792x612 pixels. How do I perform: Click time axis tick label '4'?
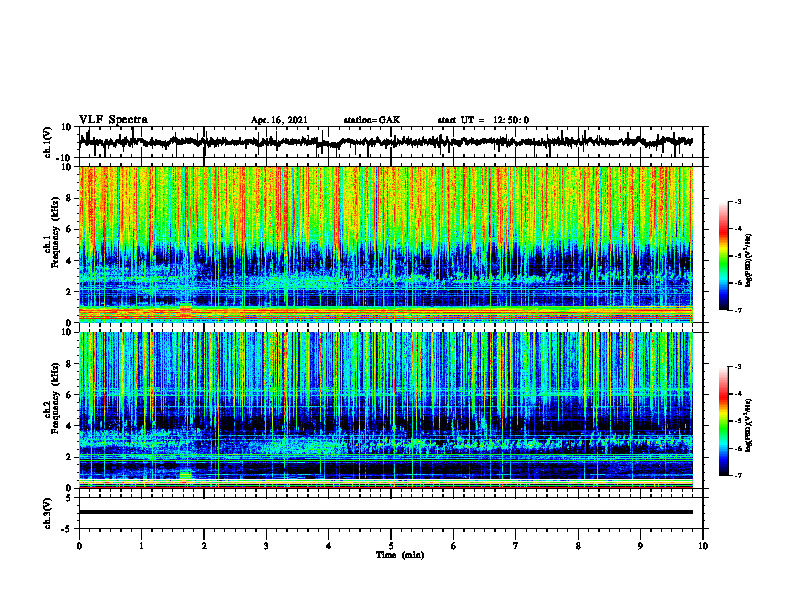[329, 546]
